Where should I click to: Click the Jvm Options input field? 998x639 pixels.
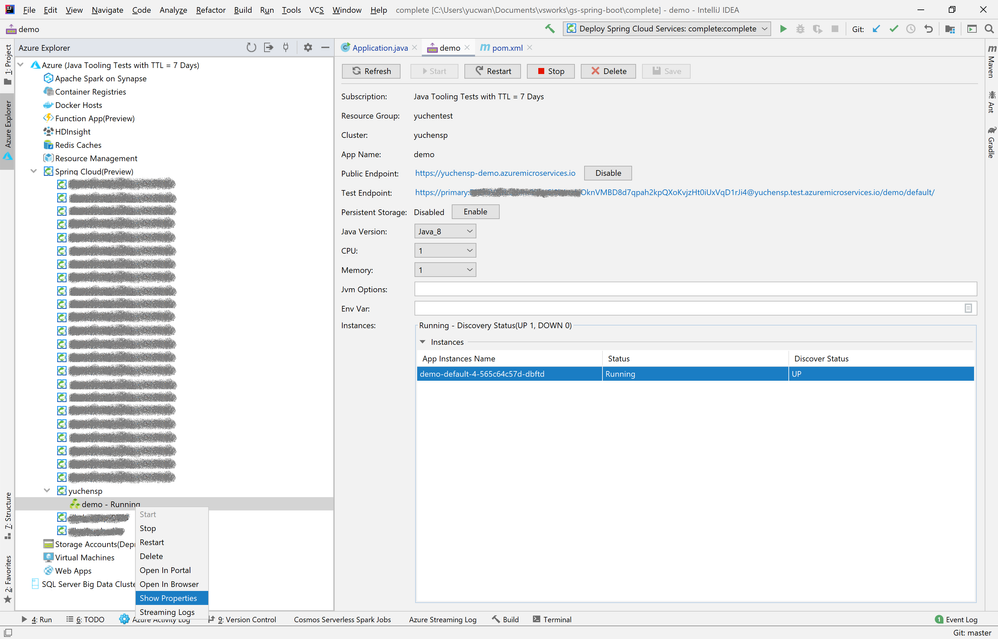click(x=695, y=289)
